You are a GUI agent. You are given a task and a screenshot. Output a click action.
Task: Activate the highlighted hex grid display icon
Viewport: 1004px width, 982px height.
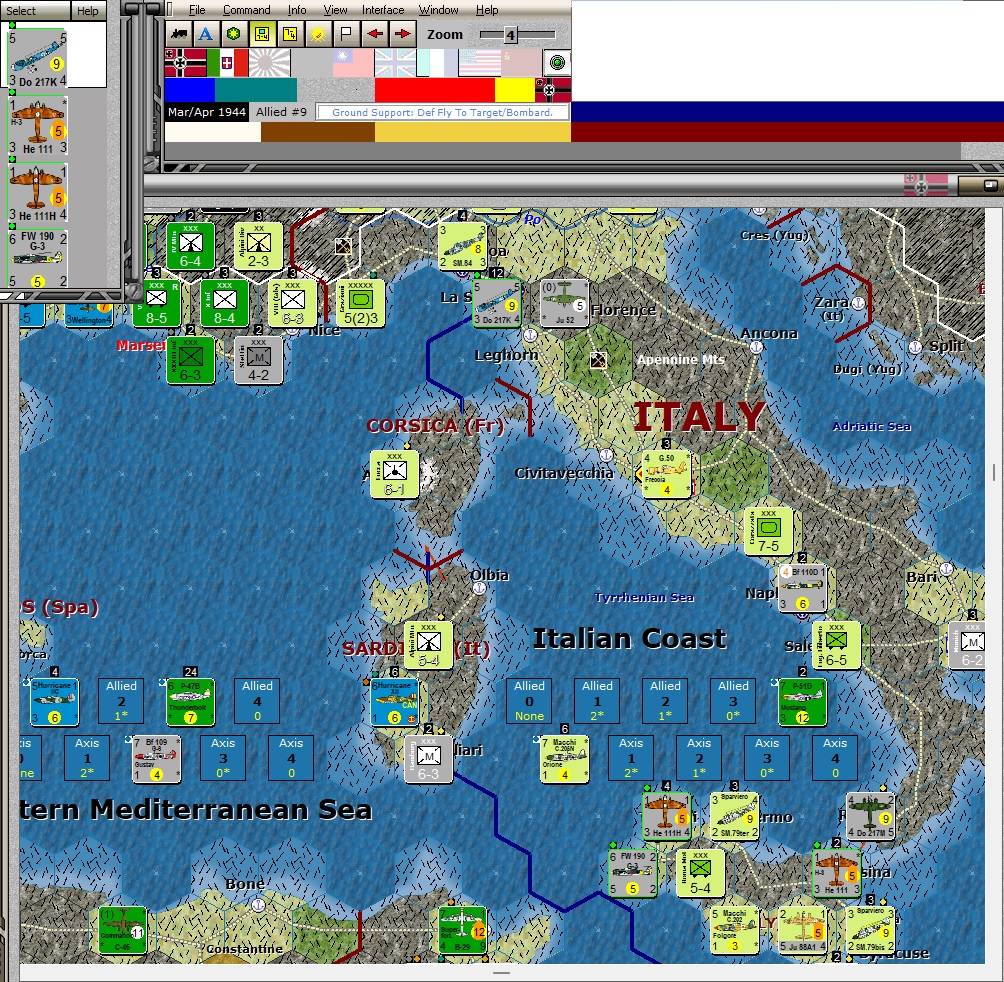[x=262, y=33]
